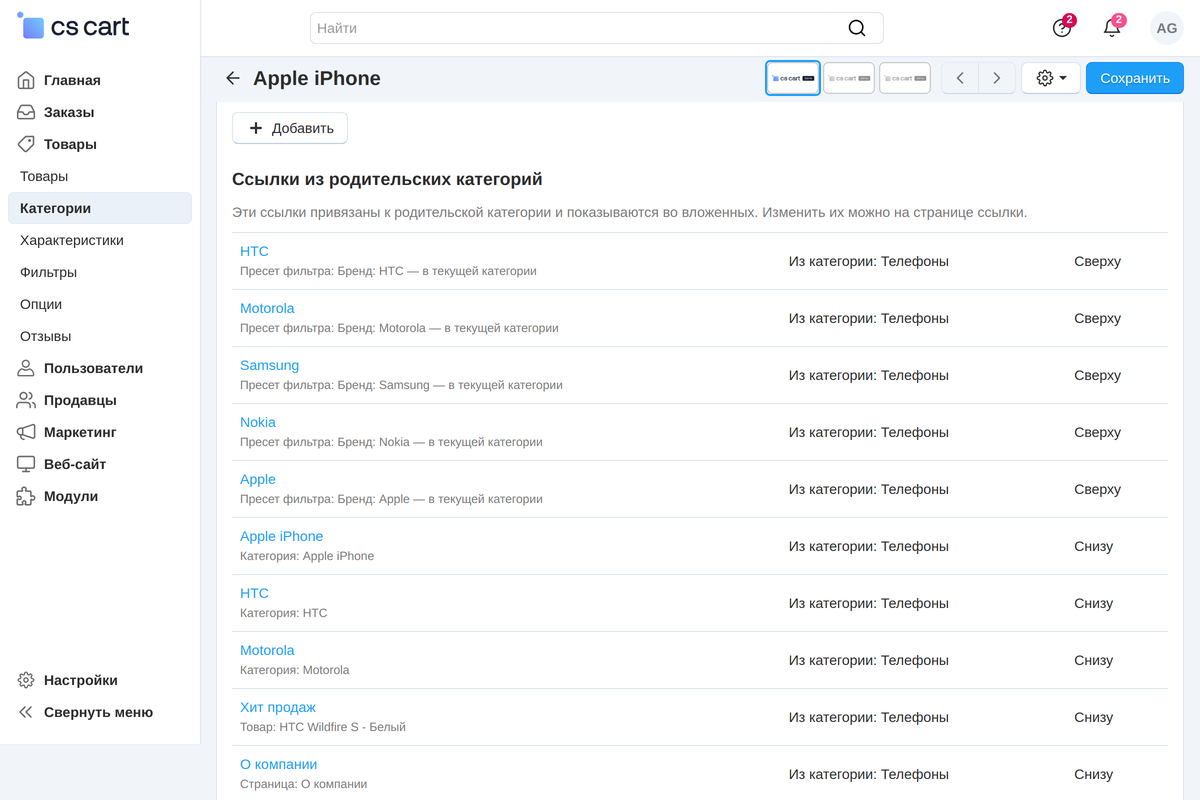Select the middle cs cart storefront thumbnail
The image size is (1200, 800).
849,78
